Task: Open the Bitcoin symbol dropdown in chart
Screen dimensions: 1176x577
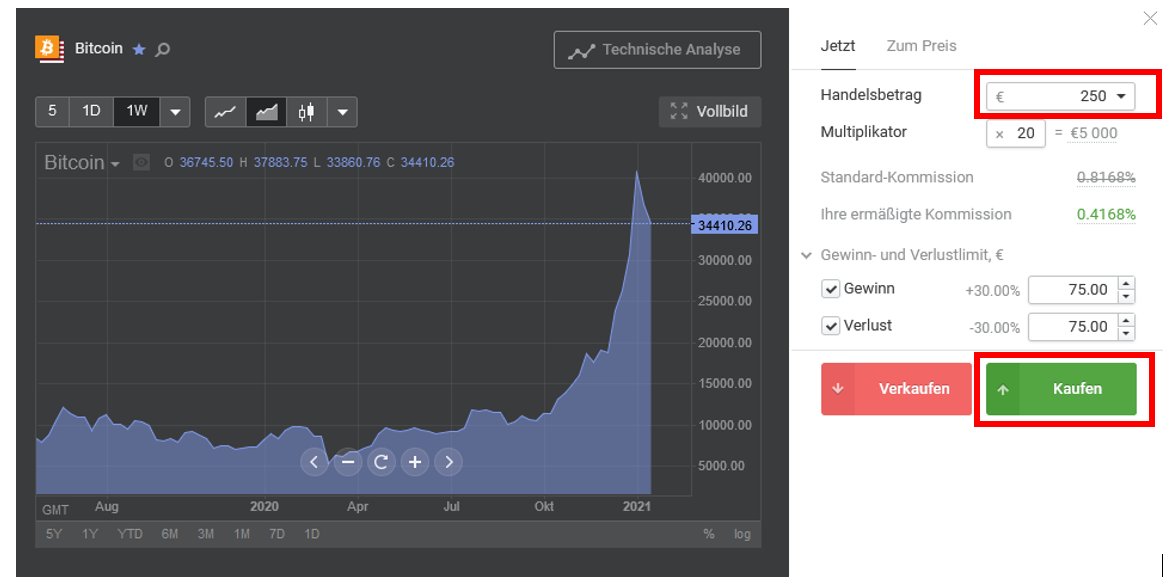Action: [116, 164]
